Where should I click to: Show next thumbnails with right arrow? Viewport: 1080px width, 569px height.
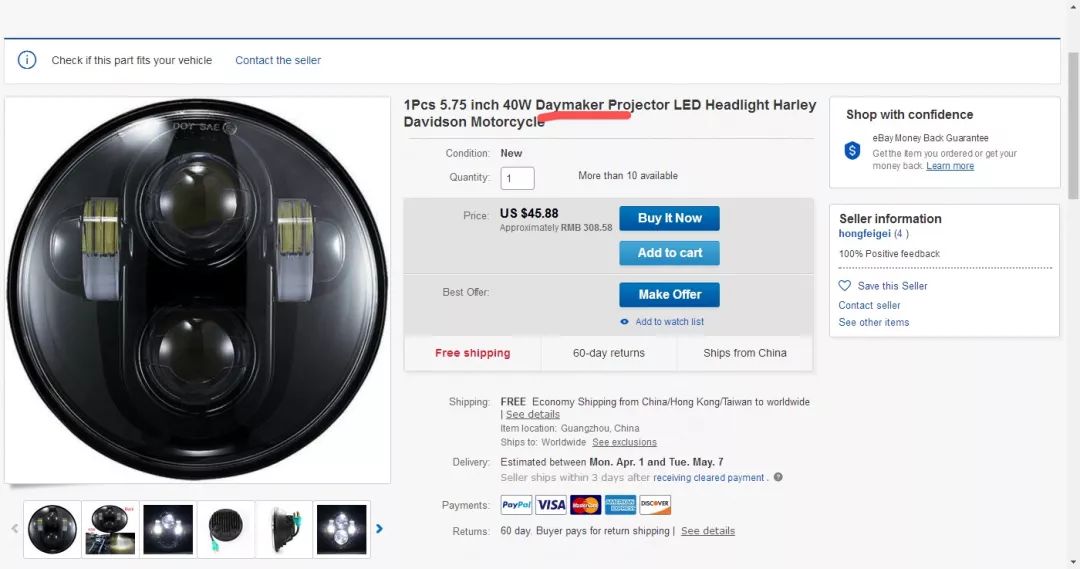[x=379, y=529]
